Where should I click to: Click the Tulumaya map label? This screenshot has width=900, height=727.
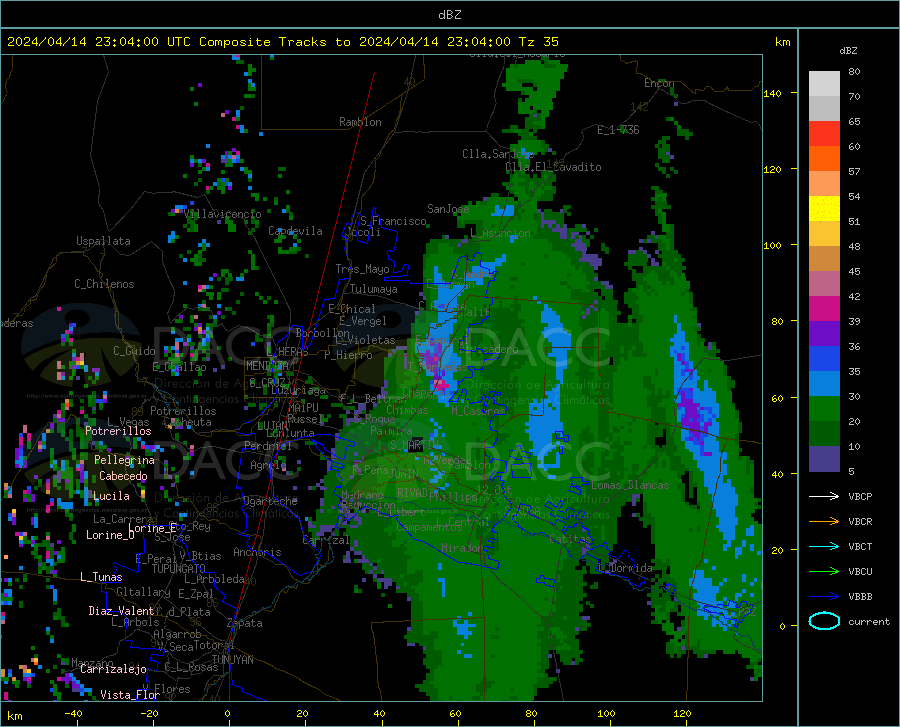click(x=373, y=289)
